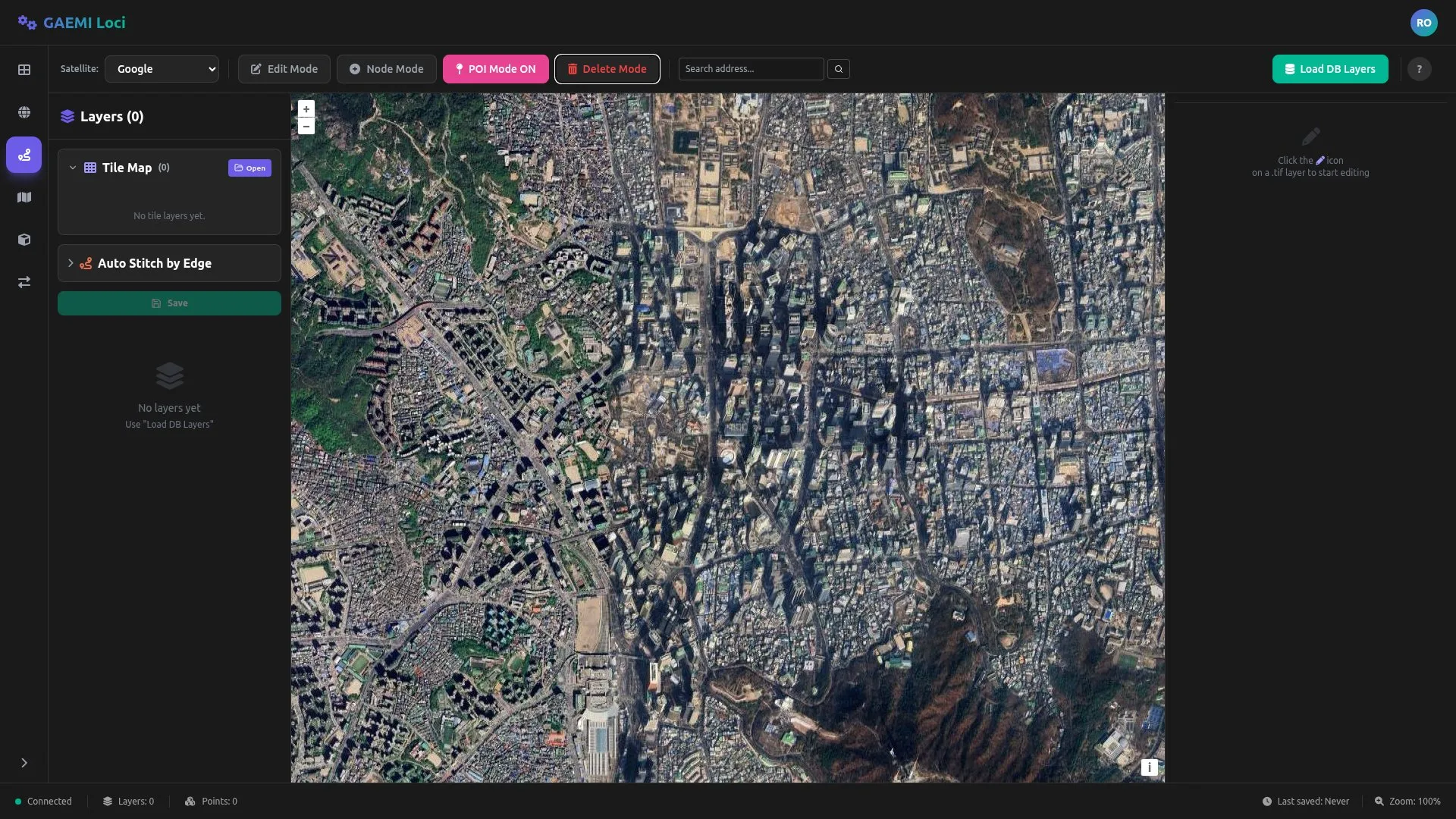The height and width of the screenshot is (819, 1456).
Task: Open the 3D cube sidebar icon
Action: (x=24, y=240)
